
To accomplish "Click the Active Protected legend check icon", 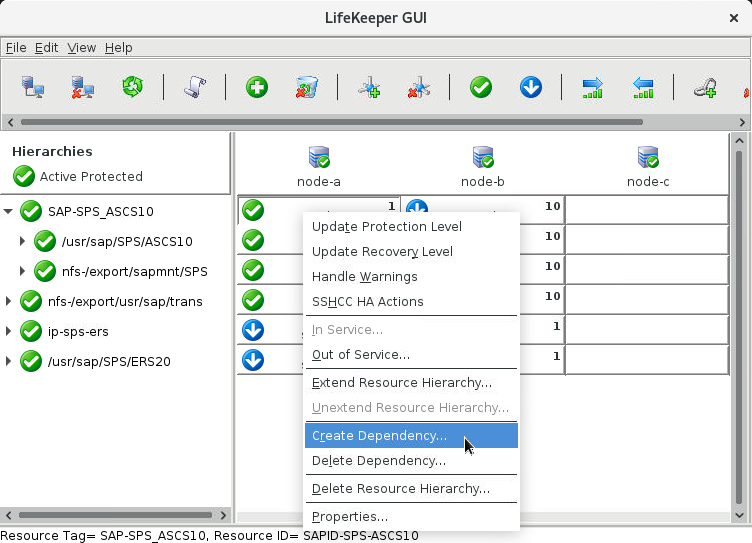I will coord(24,176).
